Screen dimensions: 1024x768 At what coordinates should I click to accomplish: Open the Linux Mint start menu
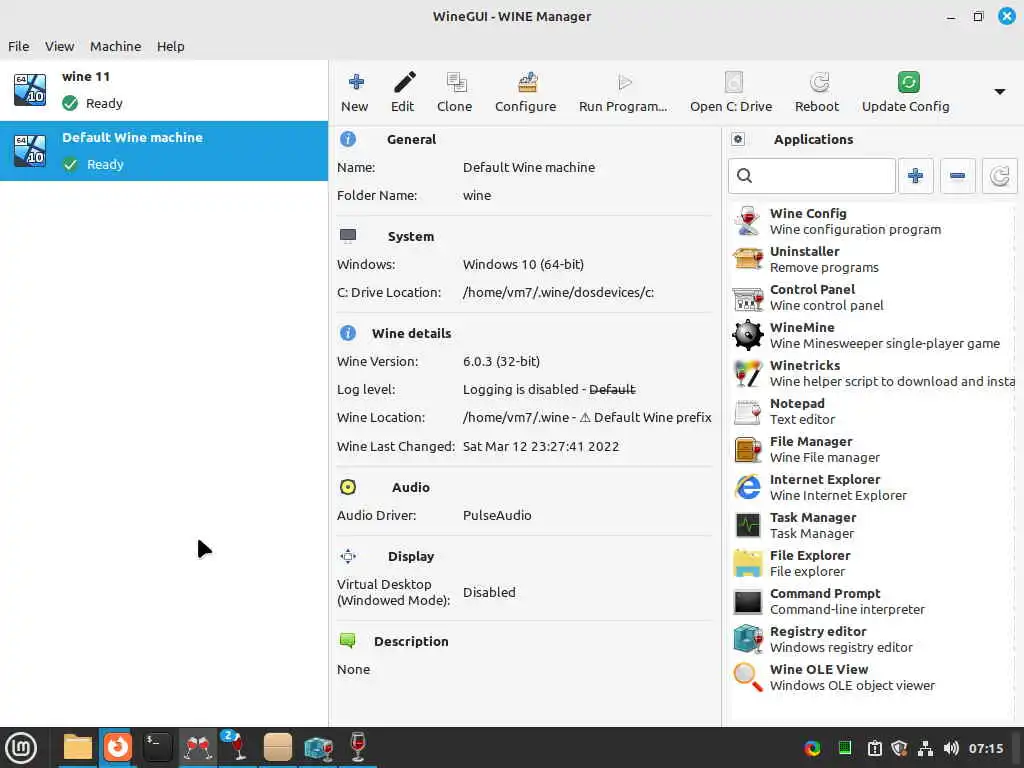22,748
